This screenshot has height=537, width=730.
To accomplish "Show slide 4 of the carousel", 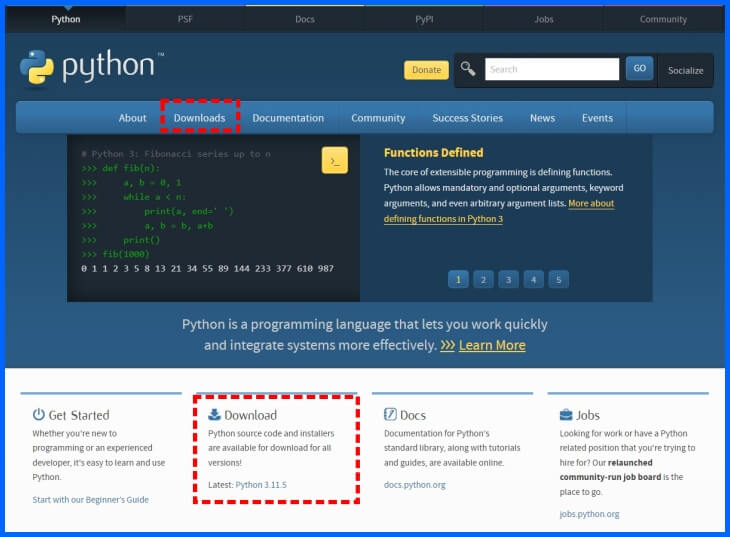I will (x=534, y=279).
